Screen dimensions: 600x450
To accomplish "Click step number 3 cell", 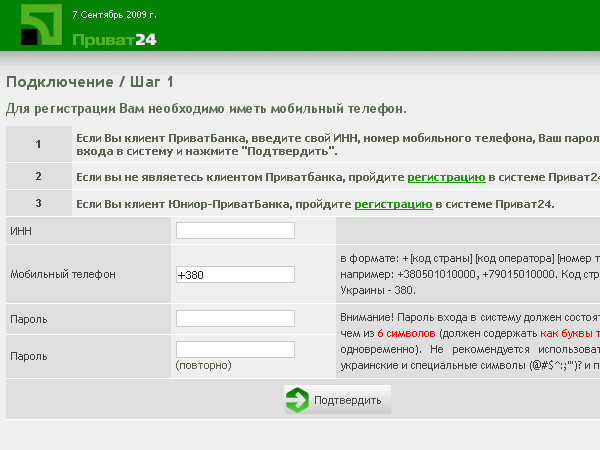I will point(39,203).
